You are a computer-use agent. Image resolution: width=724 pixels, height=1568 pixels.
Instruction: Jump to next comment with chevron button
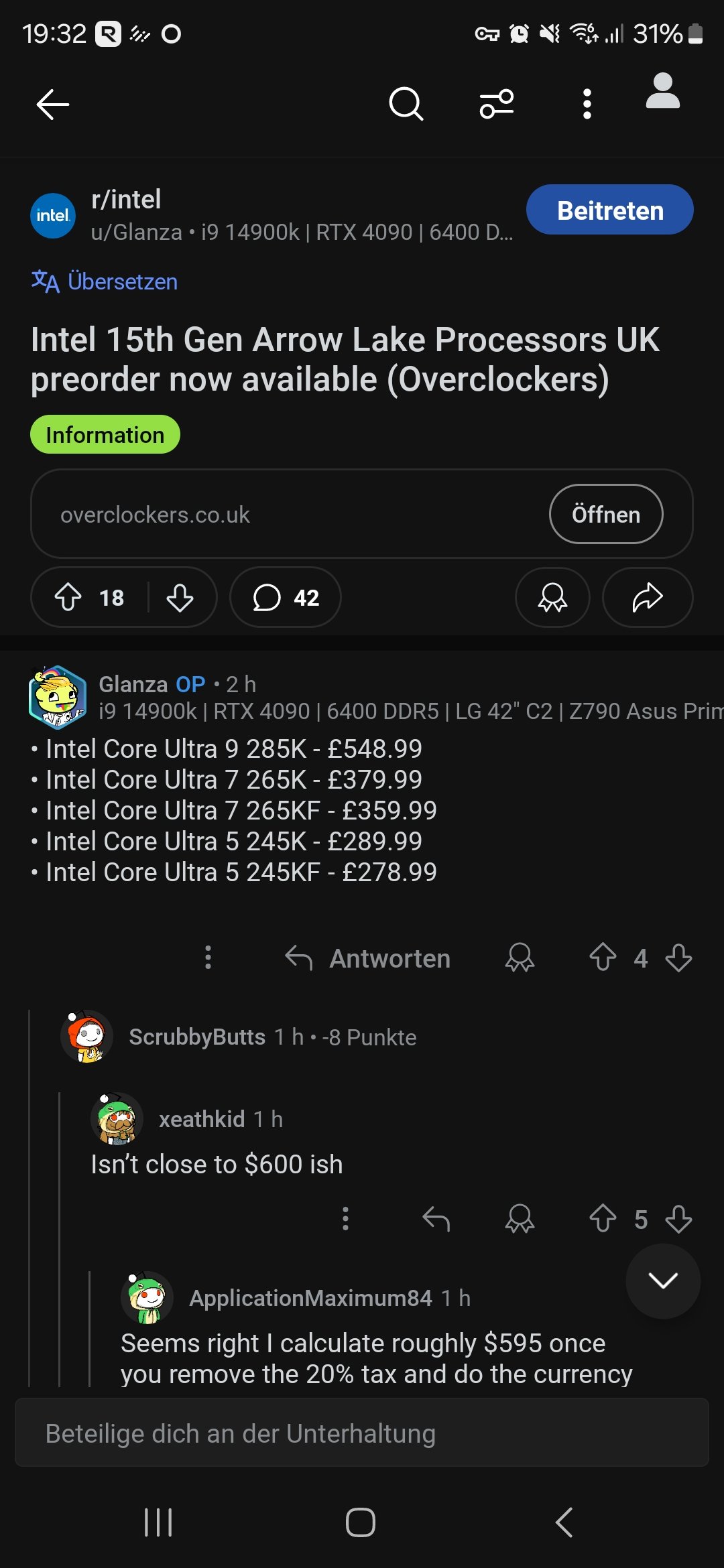[x=662, y=1281]
